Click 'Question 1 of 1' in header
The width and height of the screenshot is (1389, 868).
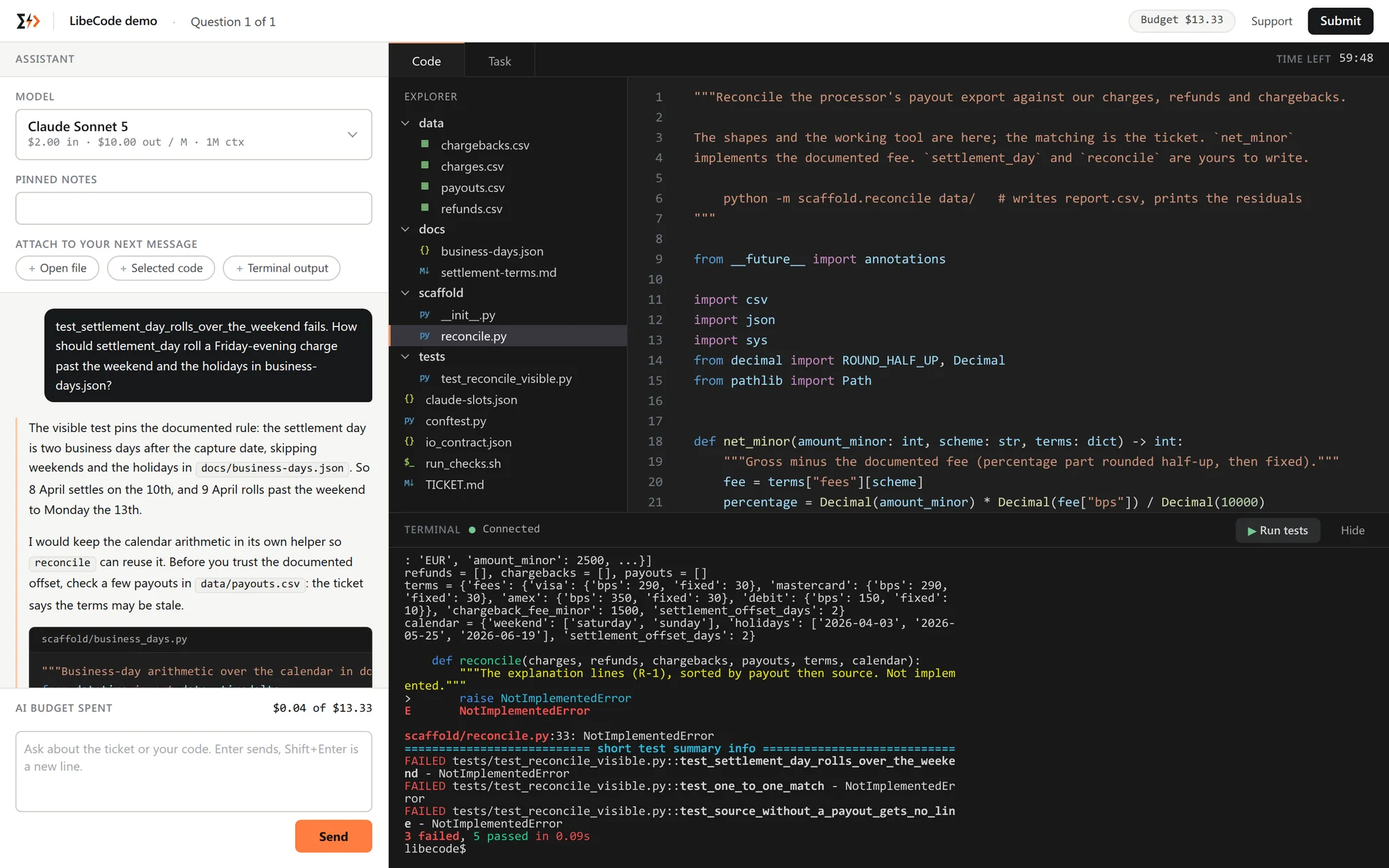click(x=233, y=22)
